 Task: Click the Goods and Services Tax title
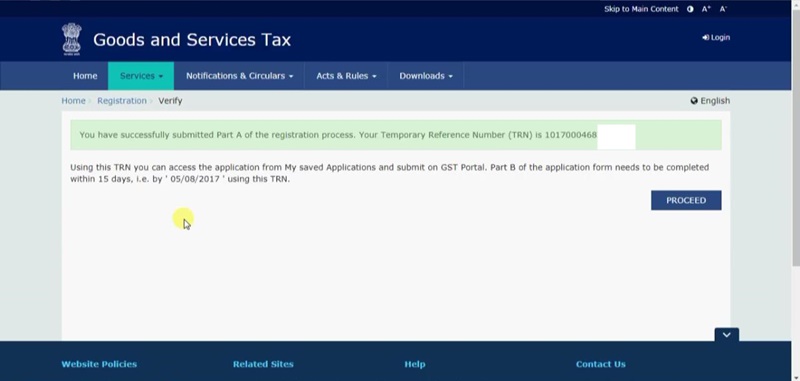(192, 40)
